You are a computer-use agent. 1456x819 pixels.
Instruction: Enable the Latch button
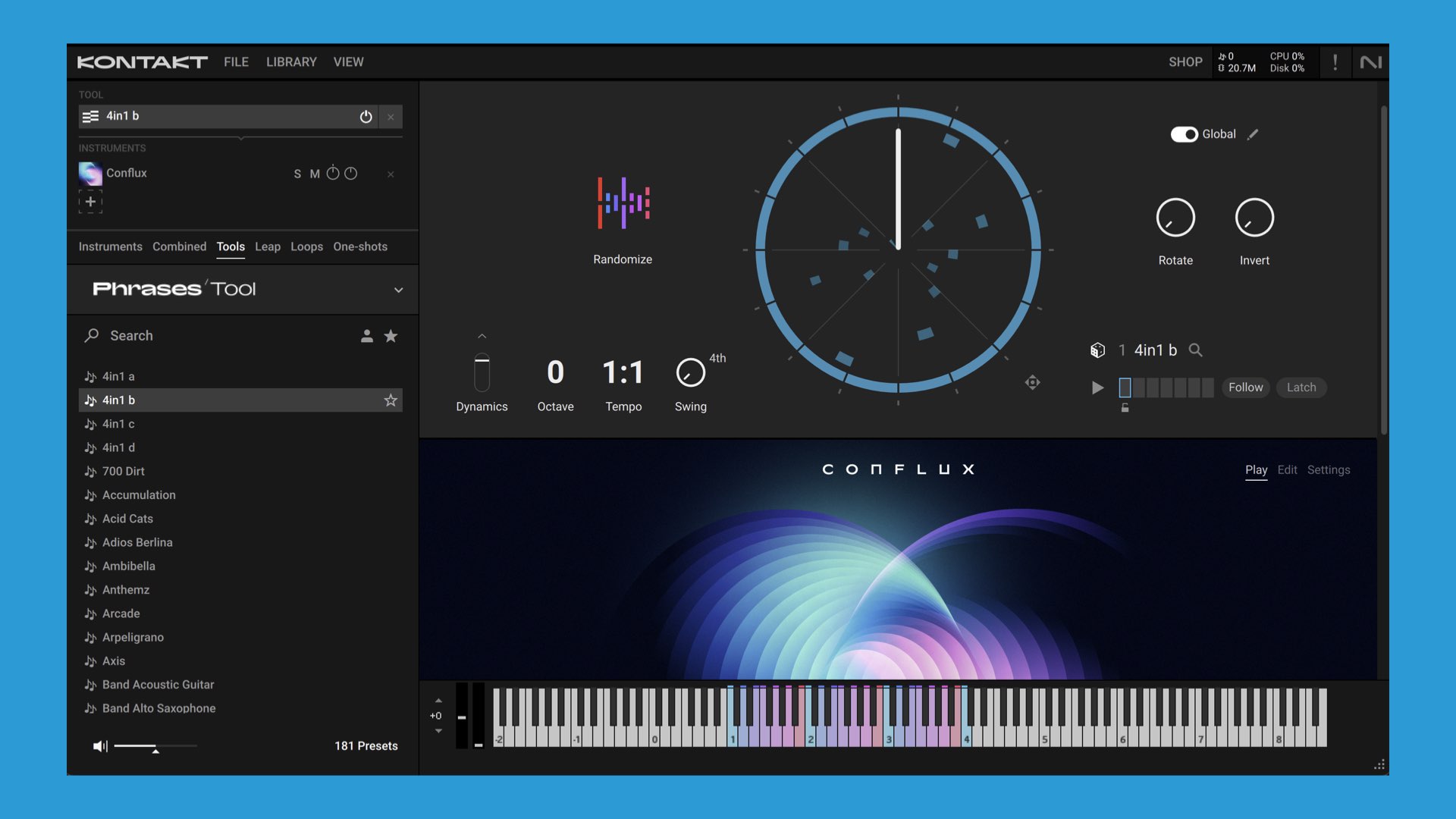tap(1301, 388)
